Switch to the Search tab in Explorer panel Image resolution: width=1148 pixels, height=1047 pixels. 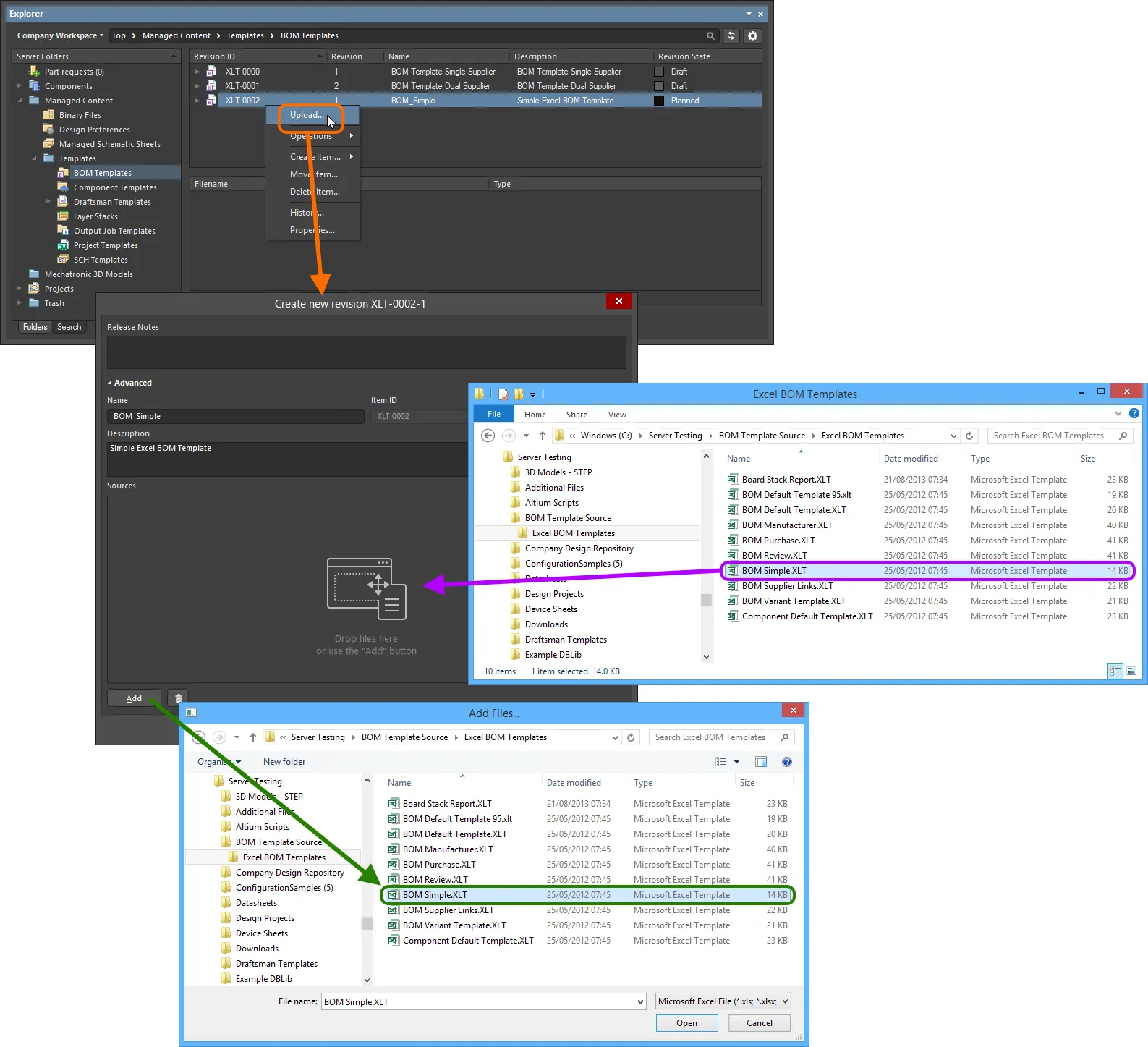click(69, 327)
